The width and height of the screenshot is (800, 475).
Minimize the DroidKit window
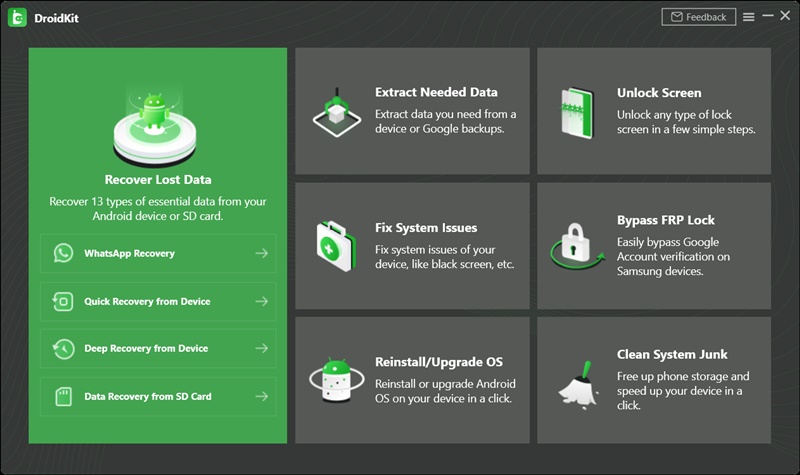tap(768, 16)
